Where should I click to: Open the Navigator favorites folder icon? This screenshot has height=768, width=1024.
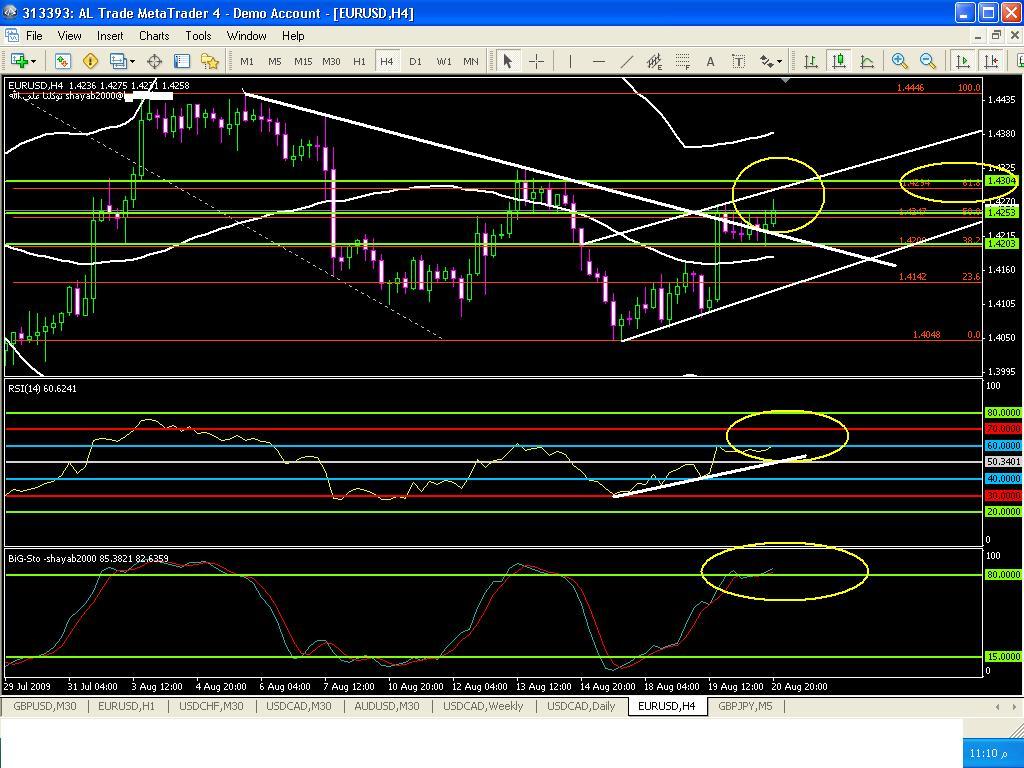tap(210, 61)
